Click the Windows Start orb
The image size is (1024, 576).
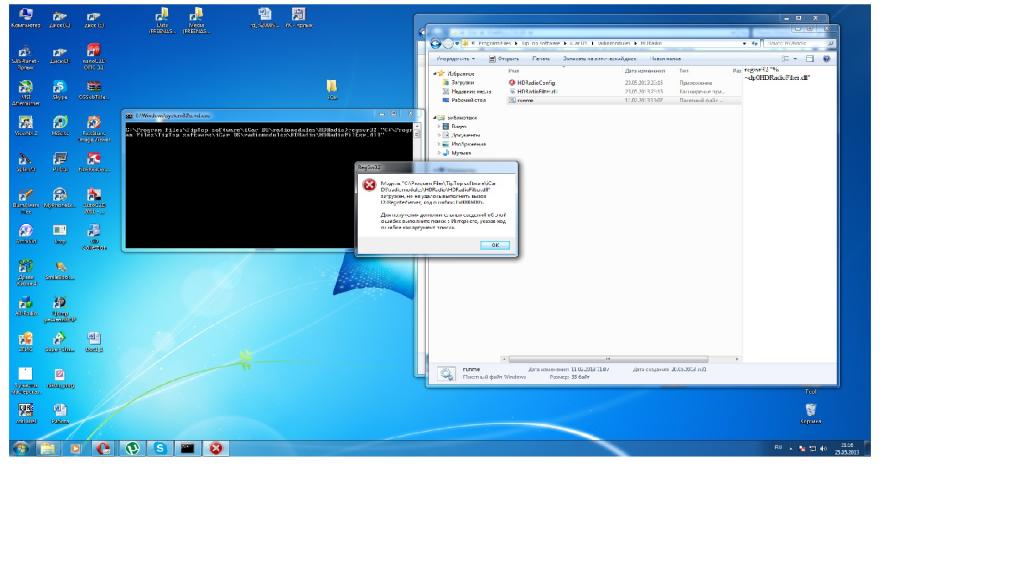(21, 448)
